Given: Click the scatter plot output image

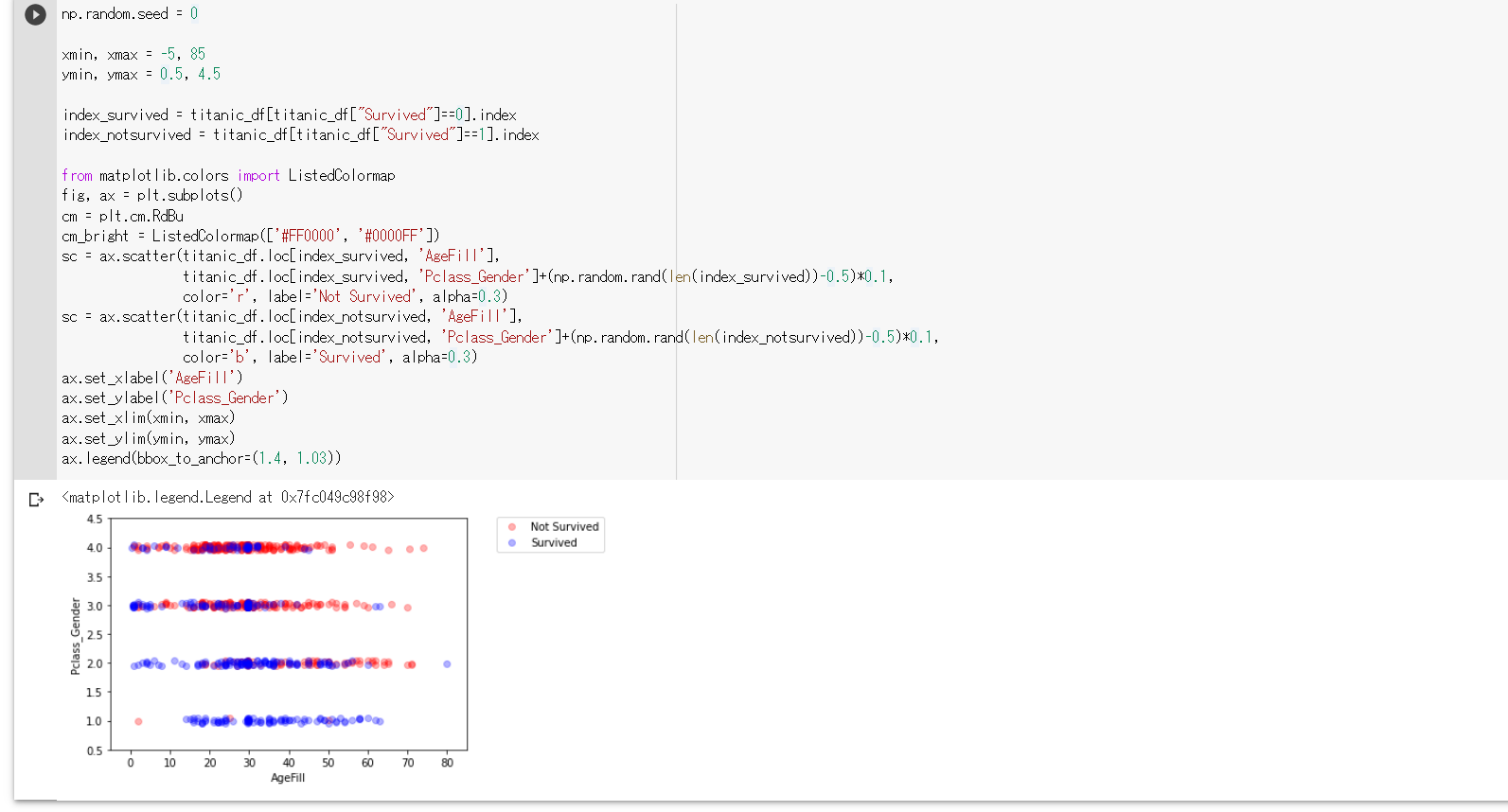Looking at the screenshot, I should pos(336,650).
